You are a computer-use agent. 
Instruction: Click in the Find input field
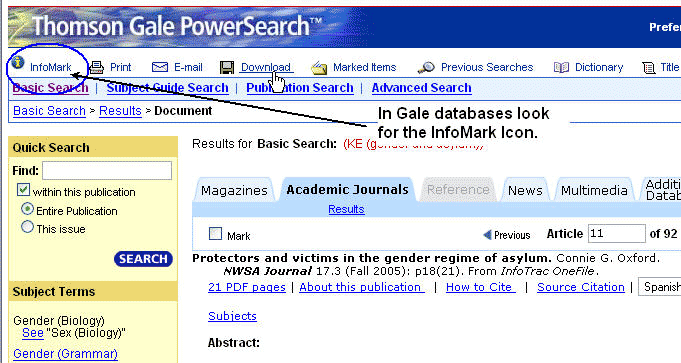point(107,170)
